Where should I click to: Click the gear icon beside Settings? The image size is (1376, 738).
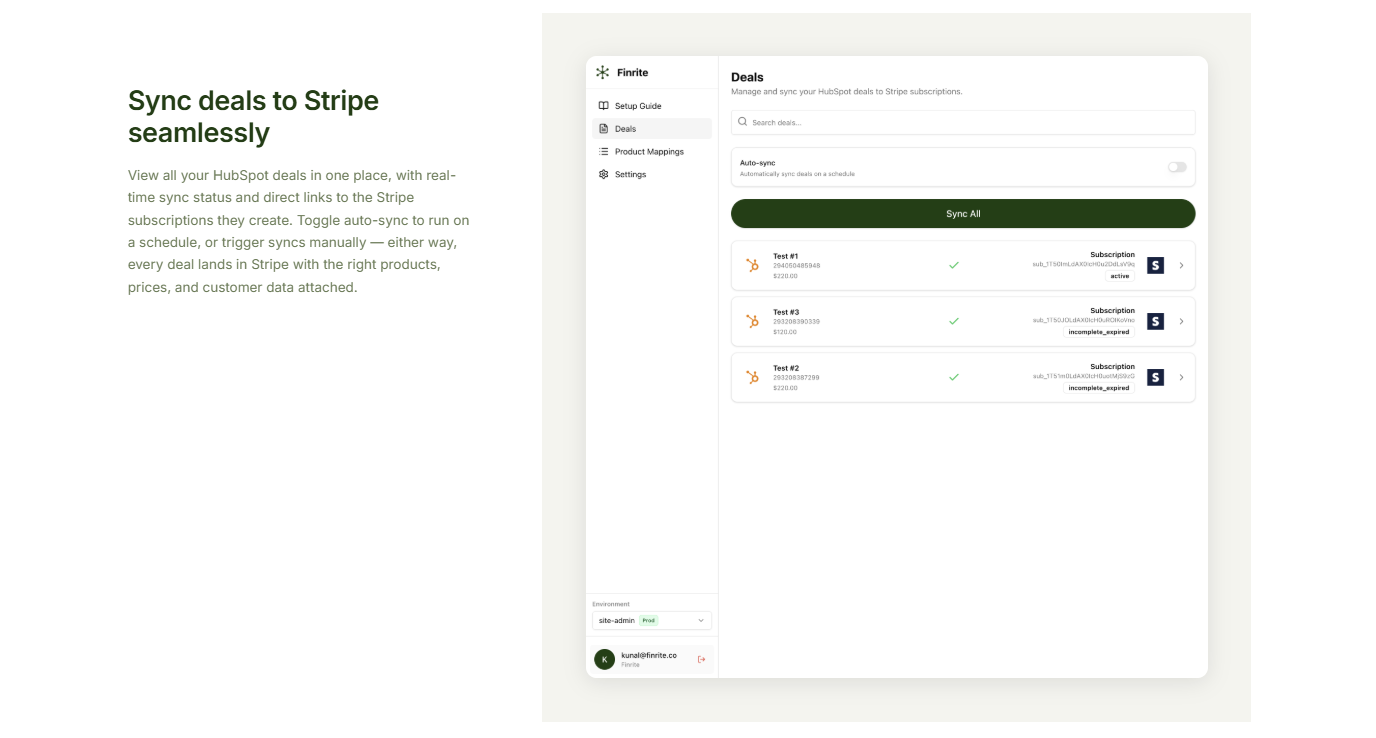603,175
